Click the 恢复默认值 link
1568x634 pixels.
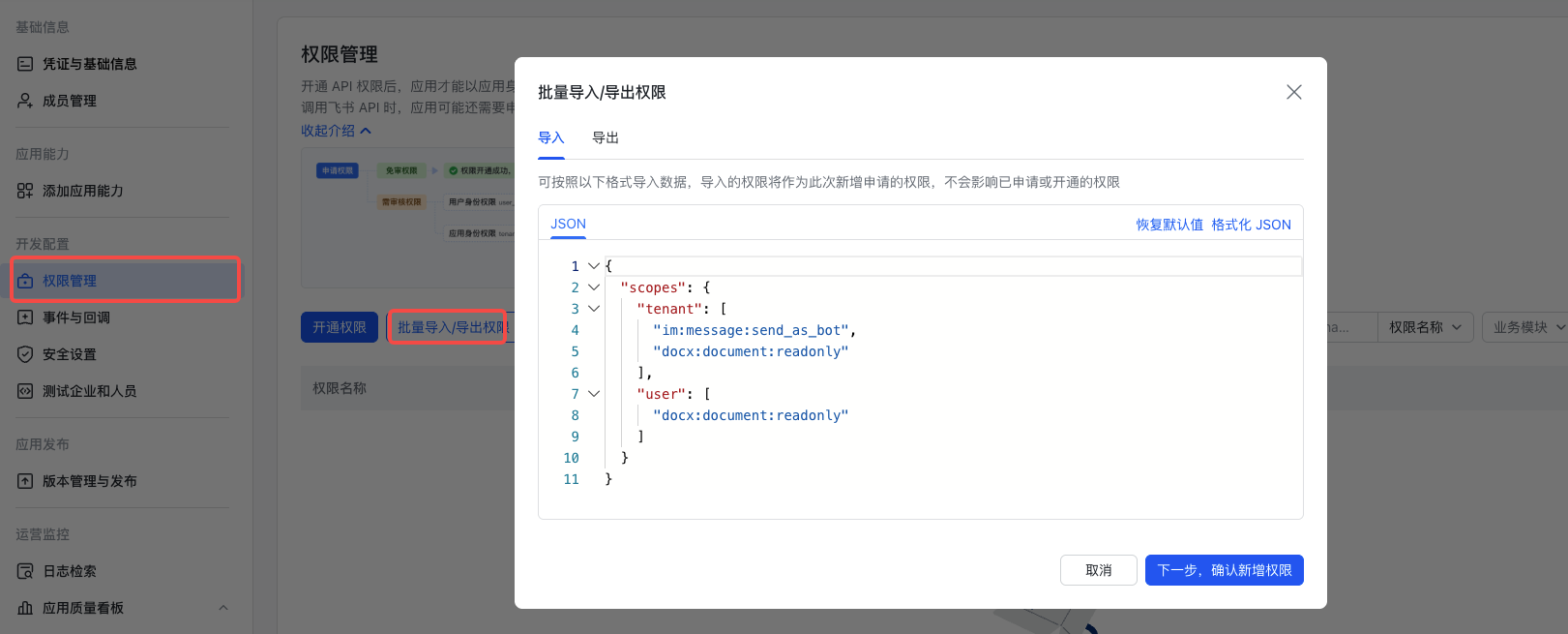[x=1169, y=225]
